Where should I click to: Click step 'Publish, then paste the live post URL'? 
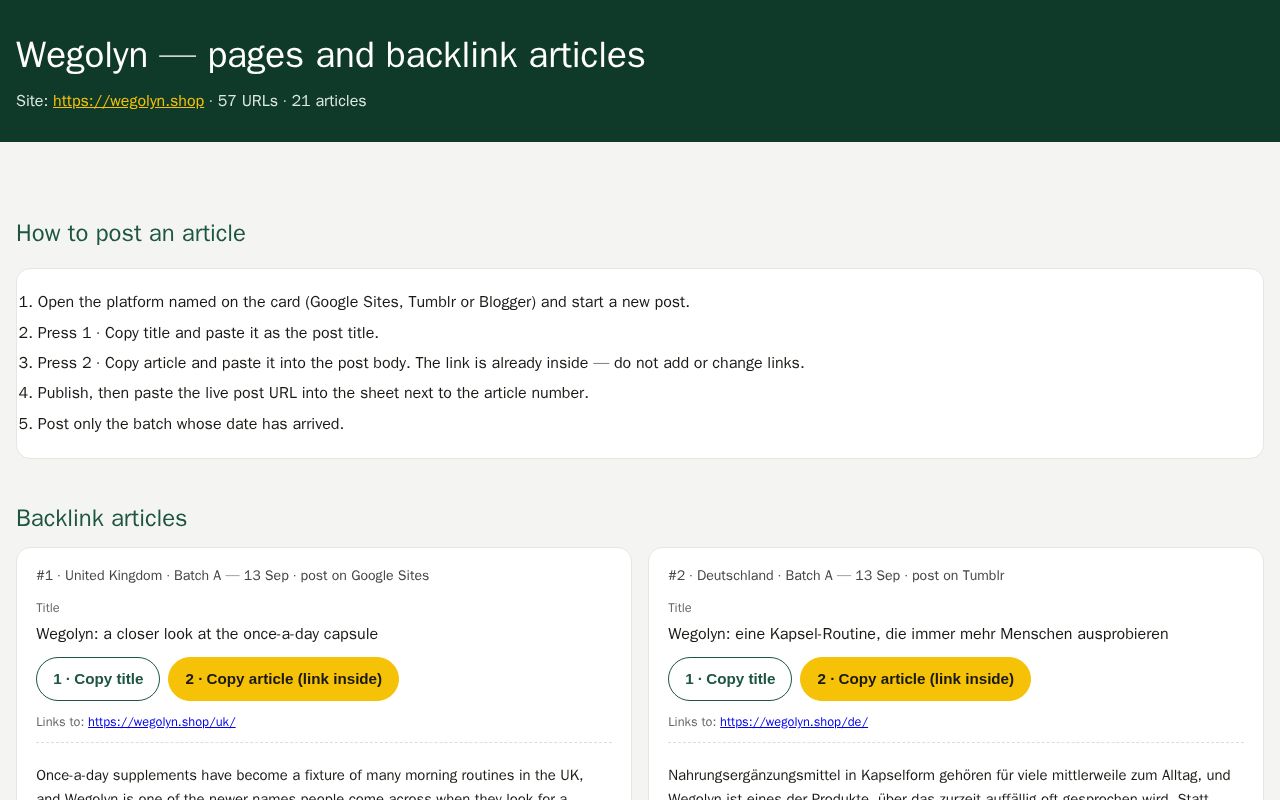tap(313, 393)
